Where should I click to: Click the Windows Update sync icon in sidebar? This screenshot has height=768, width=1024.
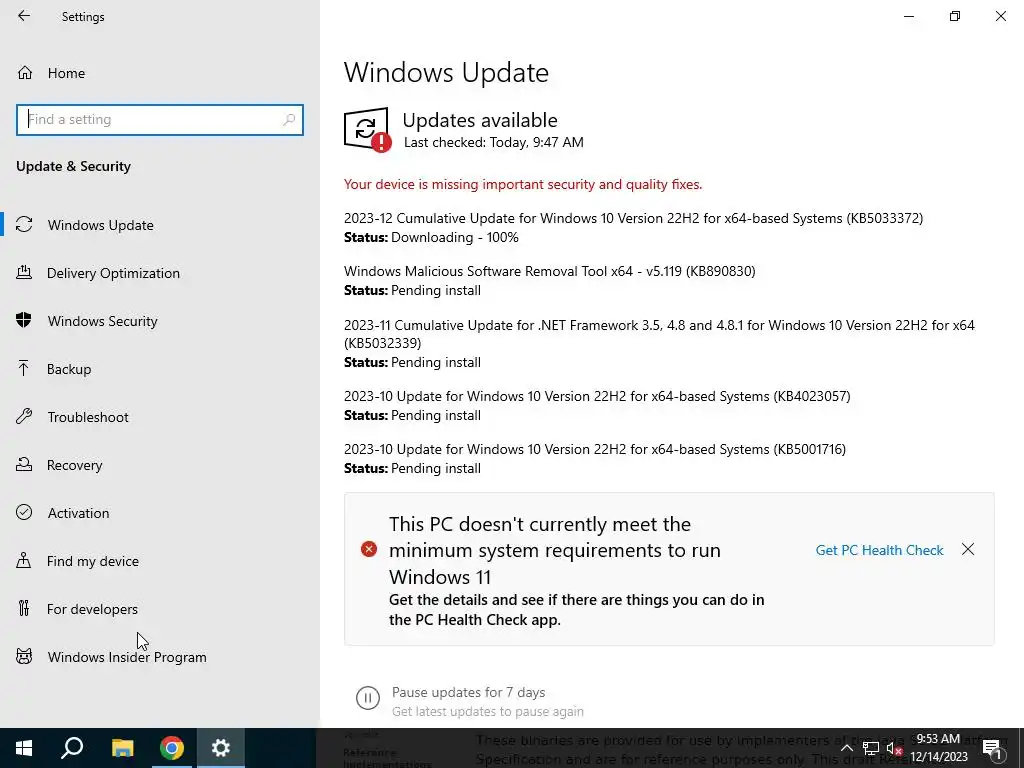[24, 225]
